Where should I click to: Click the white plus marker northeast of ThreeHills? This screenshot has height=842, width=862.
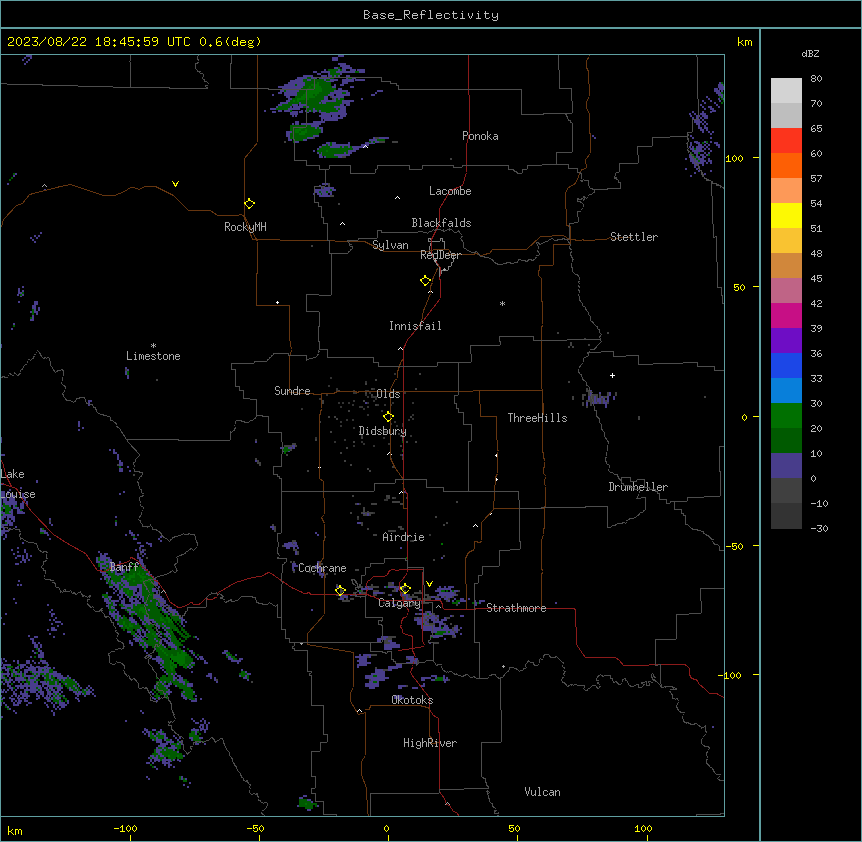(x=612, y=375)
